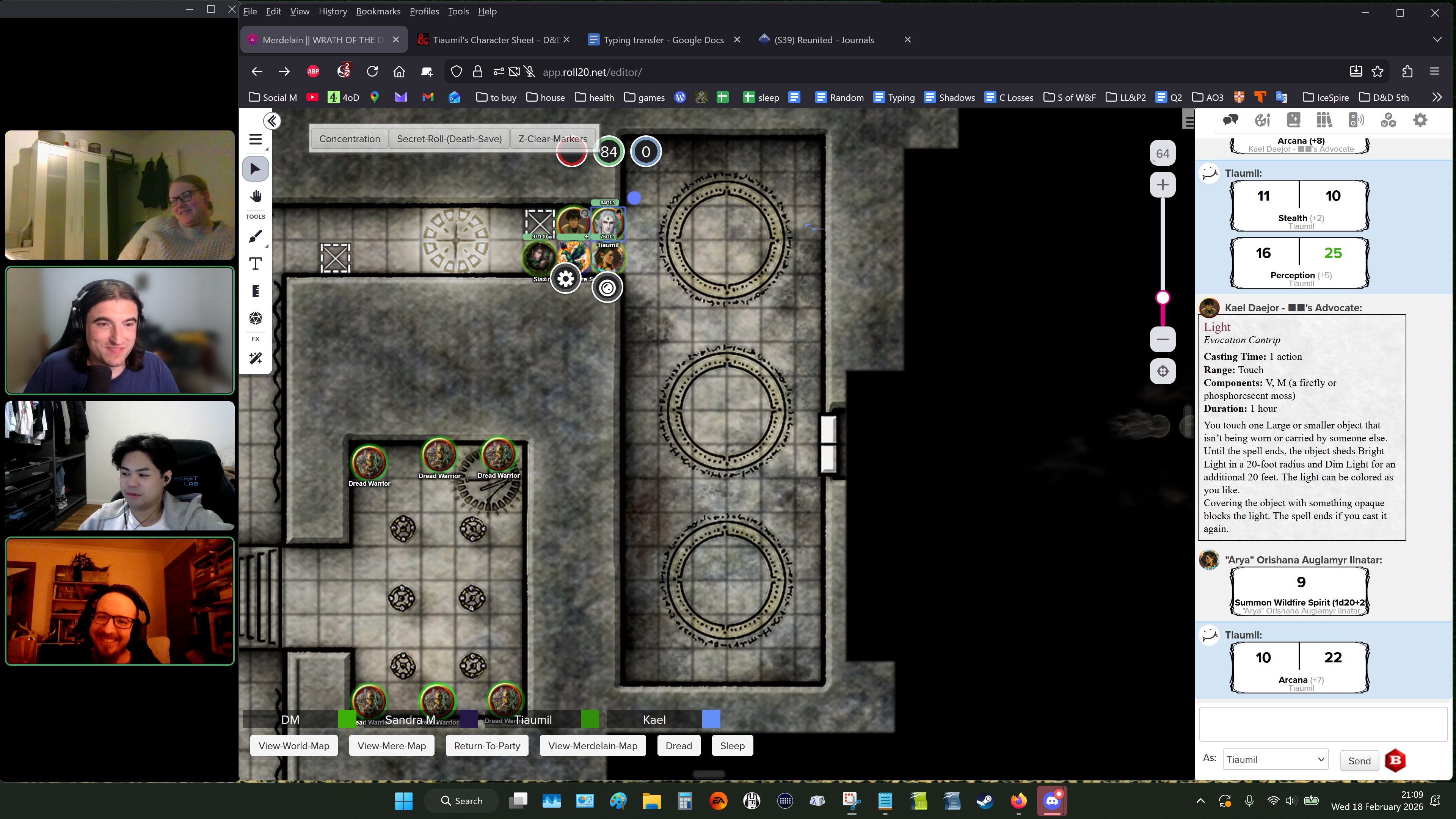Open the FX magic wand tool
Viewport: 1456px width, 819px height.
256,358
